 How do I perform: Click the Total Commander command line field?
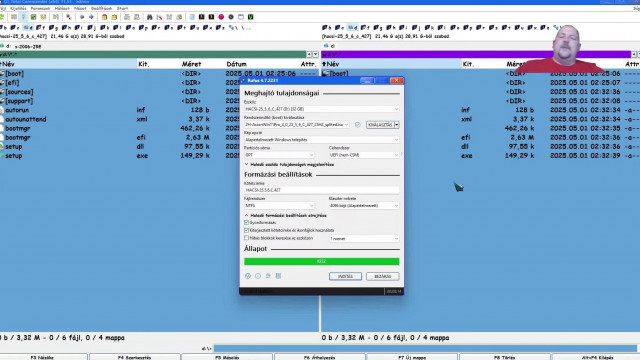click(x=425, y=349)
